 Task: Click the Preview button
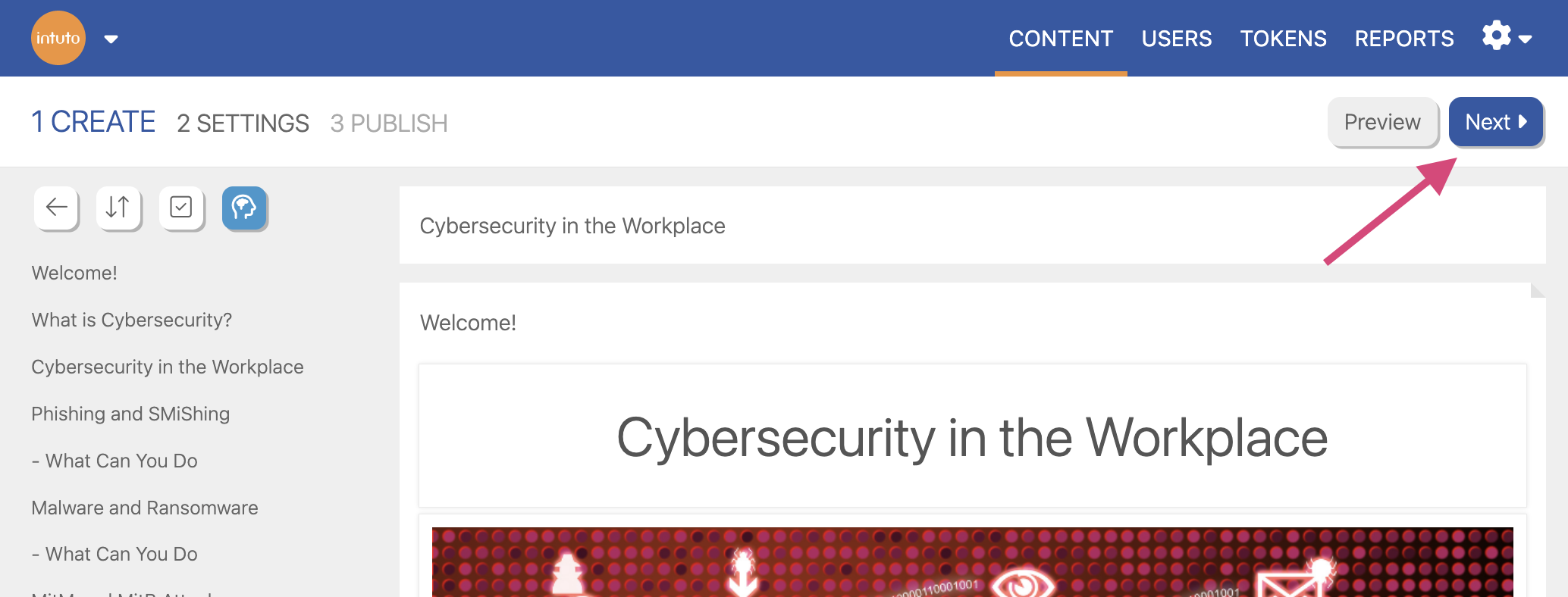pyautogui.click(x=1382, y=122)
